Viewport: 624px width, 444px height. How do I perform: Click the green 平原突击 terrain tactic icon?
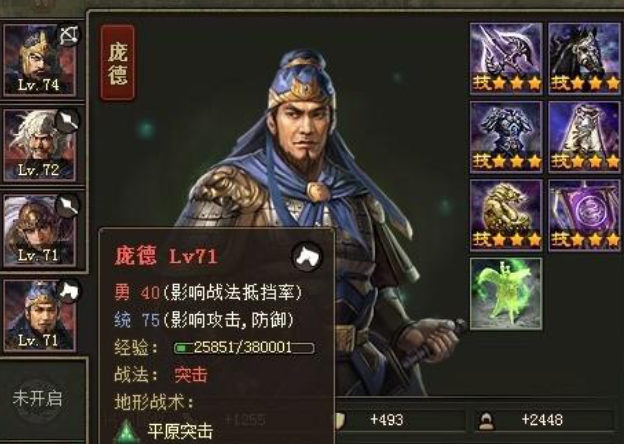click(127, 432)
